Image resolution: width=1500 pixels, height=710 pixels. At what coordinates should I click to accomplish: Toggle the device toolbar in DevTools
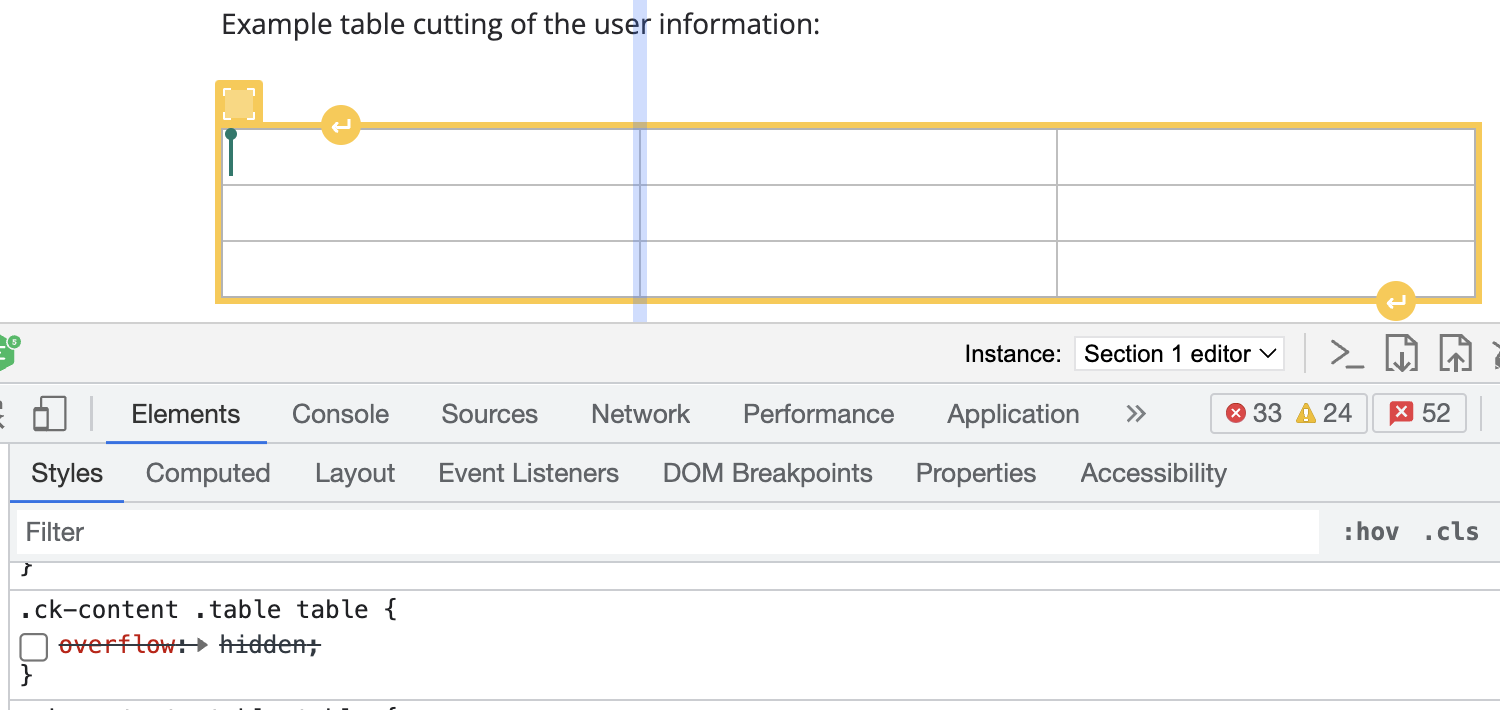[x=51, y=413]
